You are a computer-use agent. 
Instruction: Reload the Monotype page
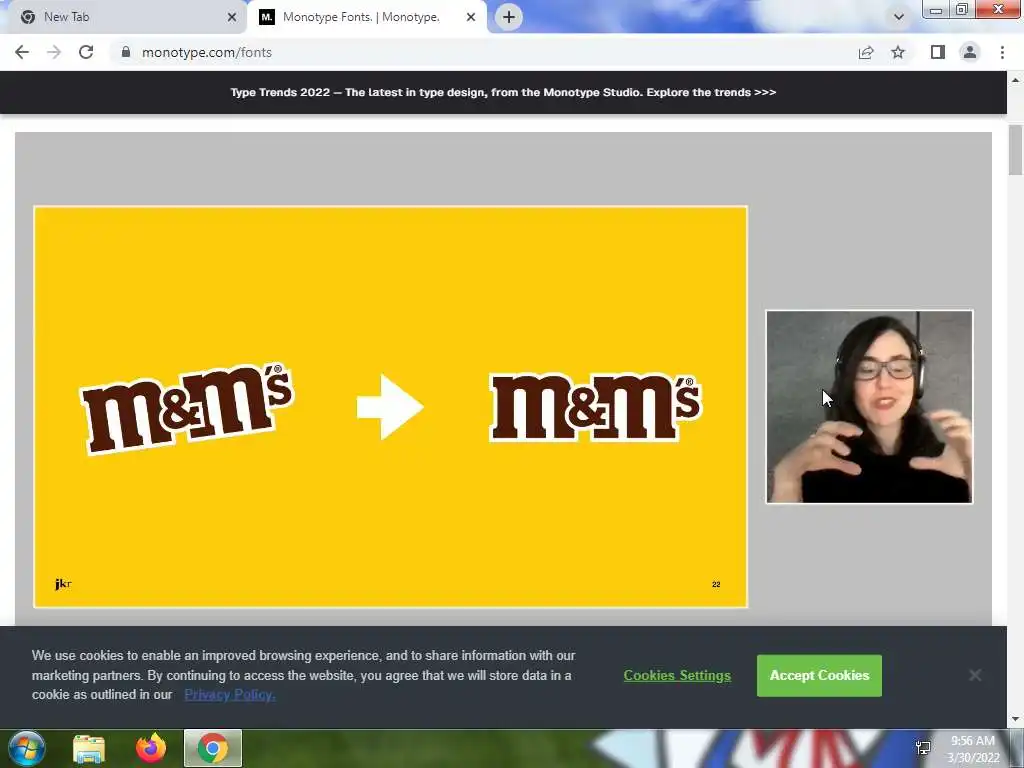coord(86,52)
